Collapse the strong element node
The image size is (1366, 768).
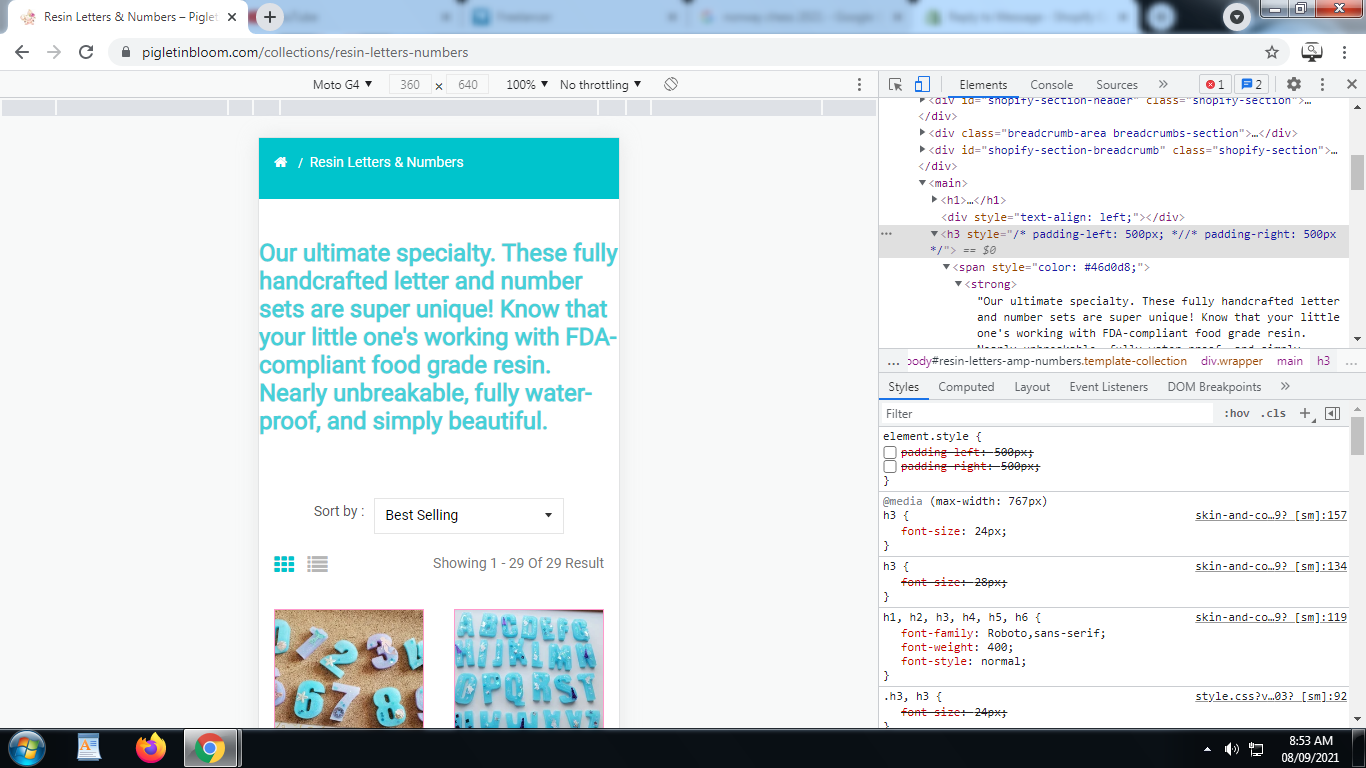(x=959, y=284)
